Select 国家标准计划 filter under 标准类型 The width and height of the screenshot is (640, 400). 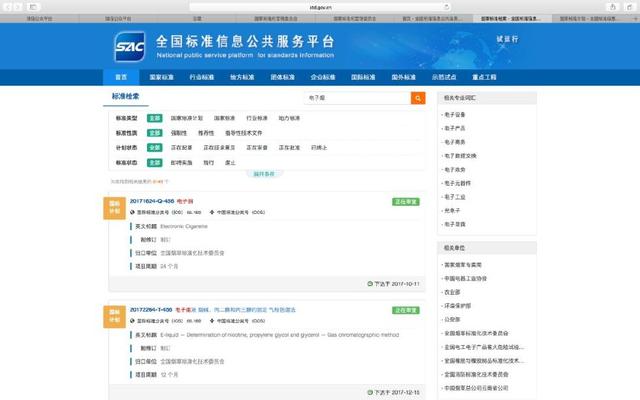coord(186,118)
